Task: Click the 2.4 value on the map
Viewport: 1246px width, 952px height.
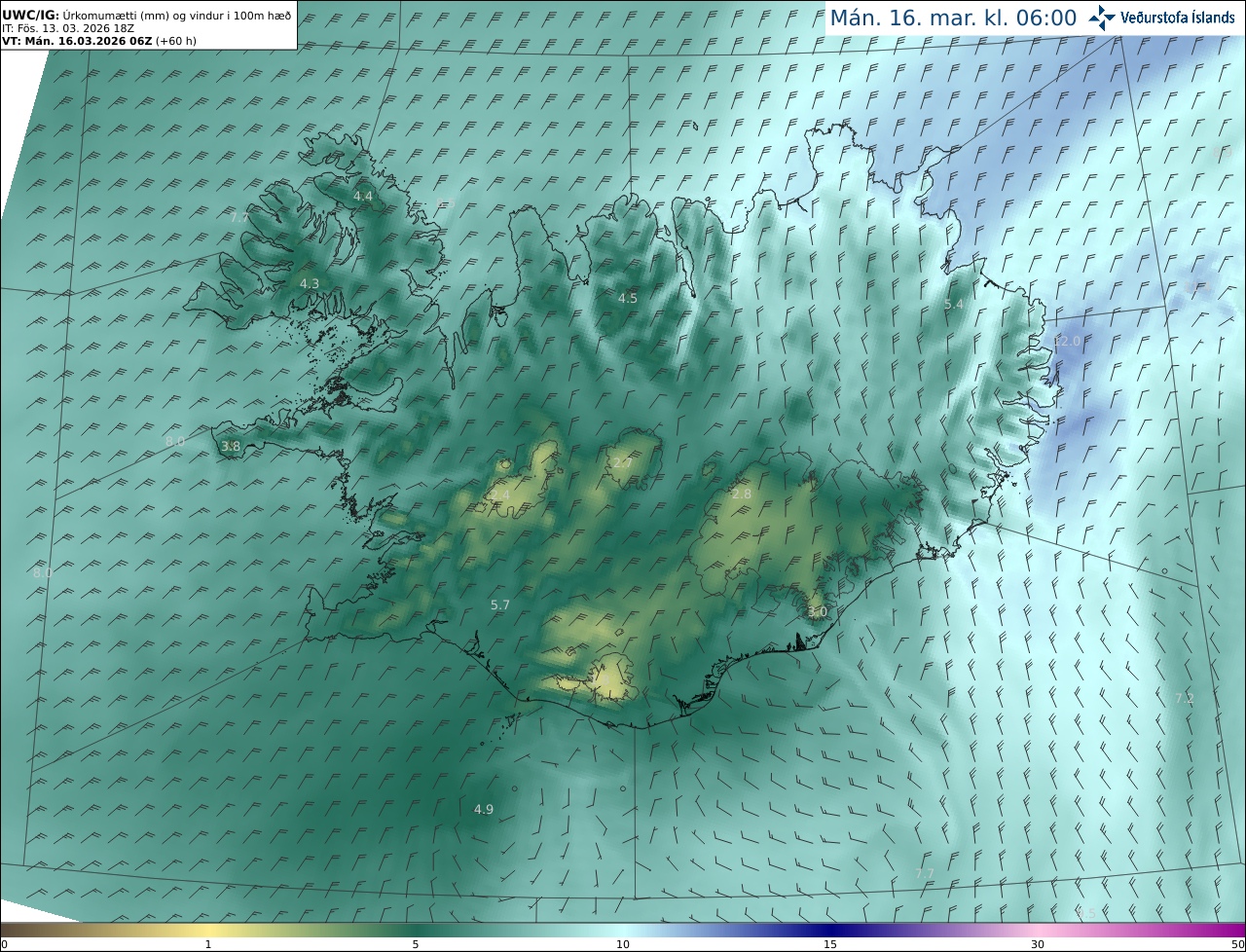Action: 500,495
